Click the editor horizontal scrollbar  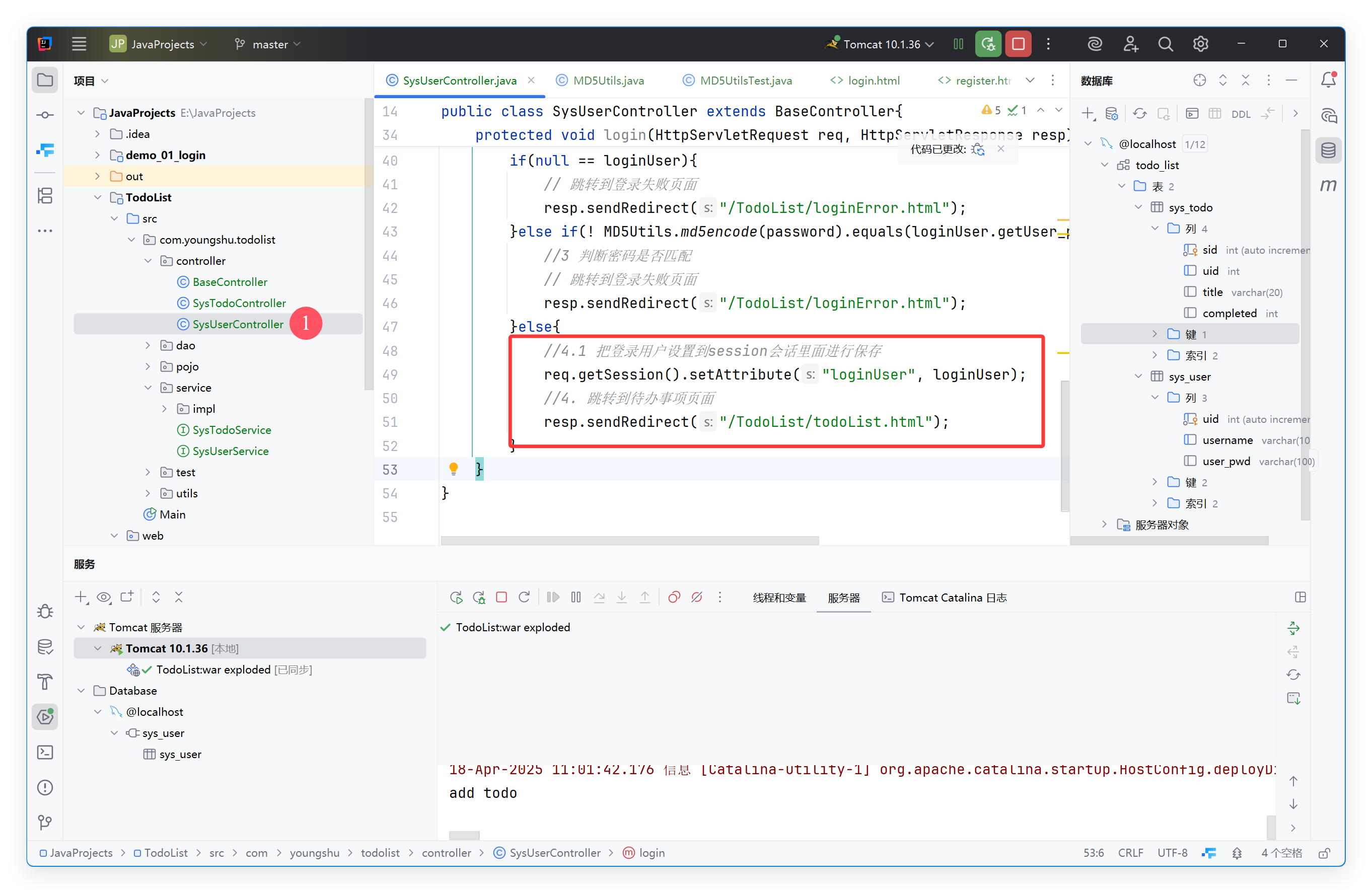click(x=629, y=540)
